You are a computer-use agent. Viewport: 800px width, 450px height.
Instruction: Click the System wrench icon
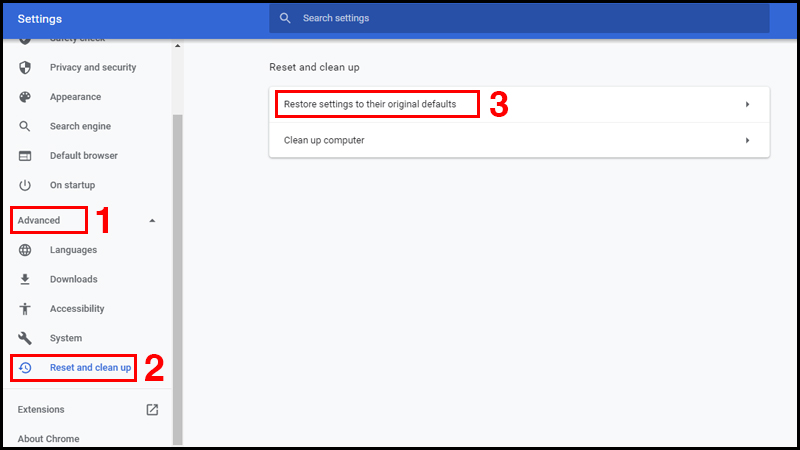tap(25, 338)
